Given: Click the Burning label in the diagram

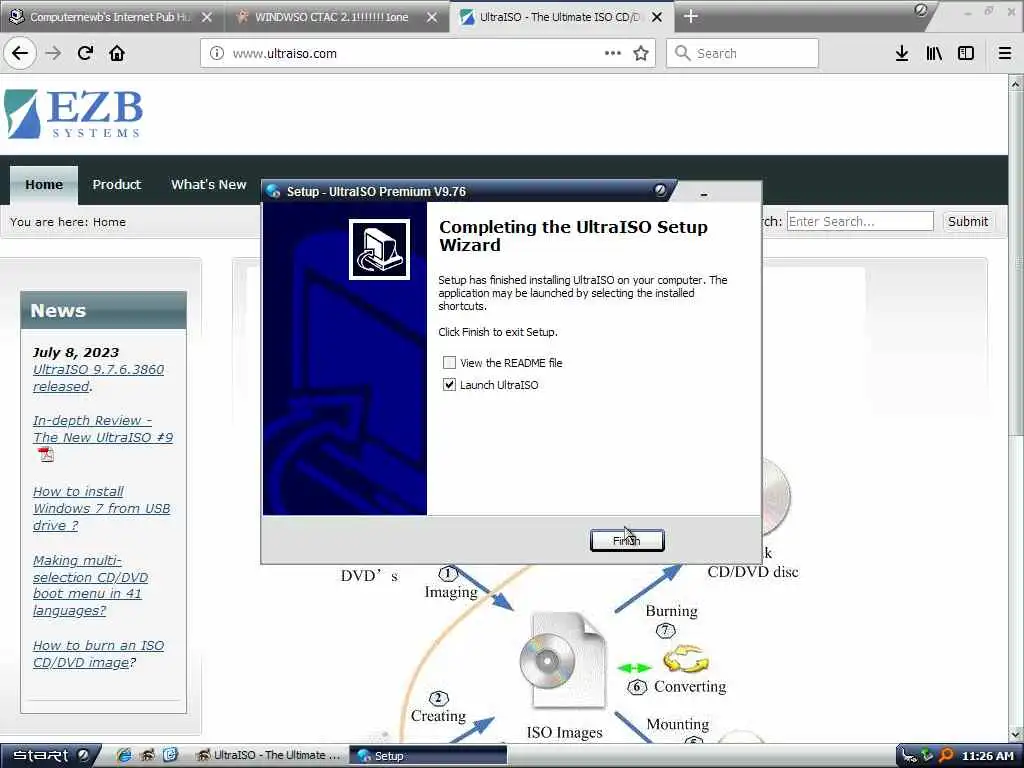Looking at the screenshot, I should pos(671,611).
